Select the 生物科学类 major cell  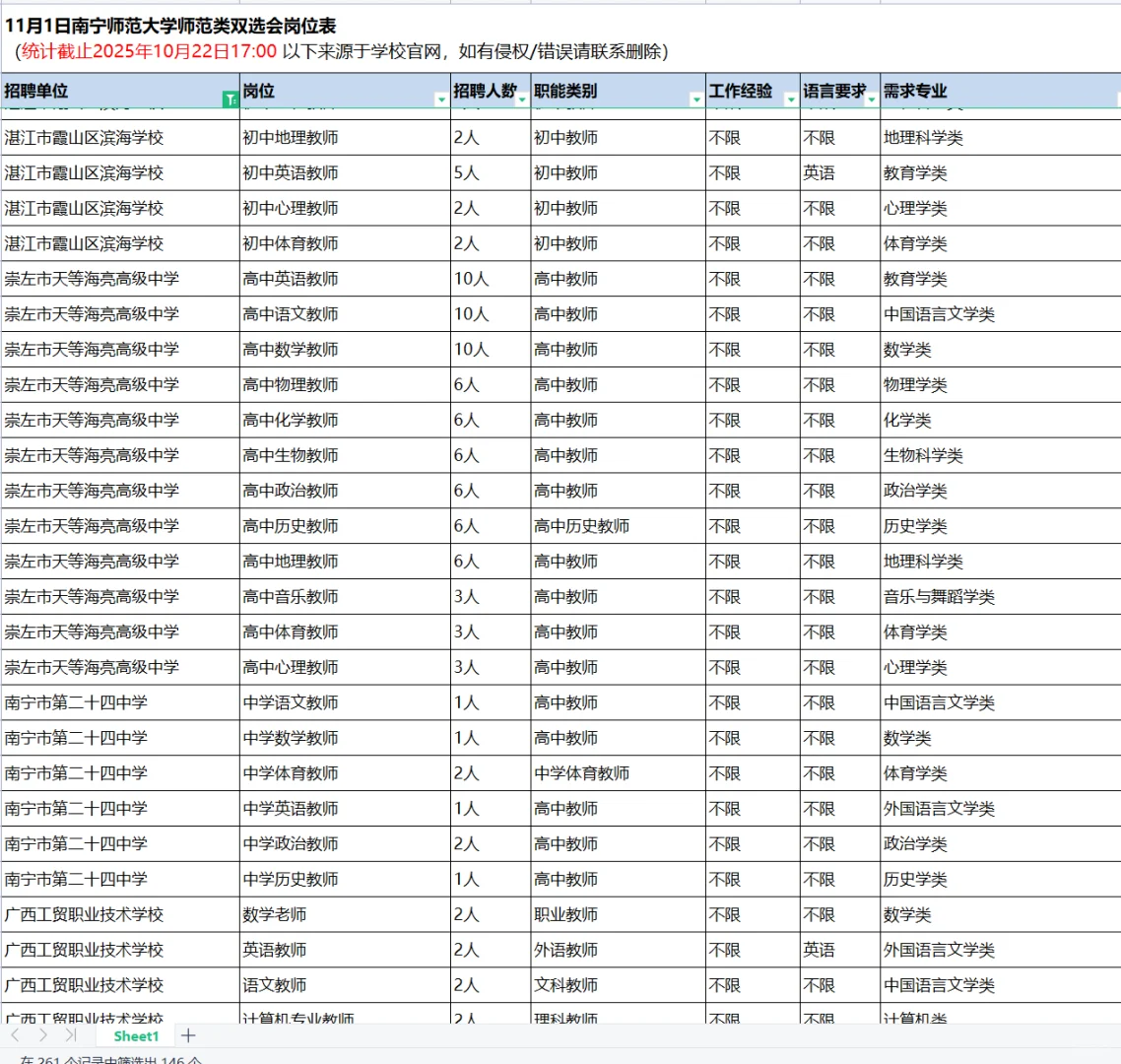[x=1000, y=455]
